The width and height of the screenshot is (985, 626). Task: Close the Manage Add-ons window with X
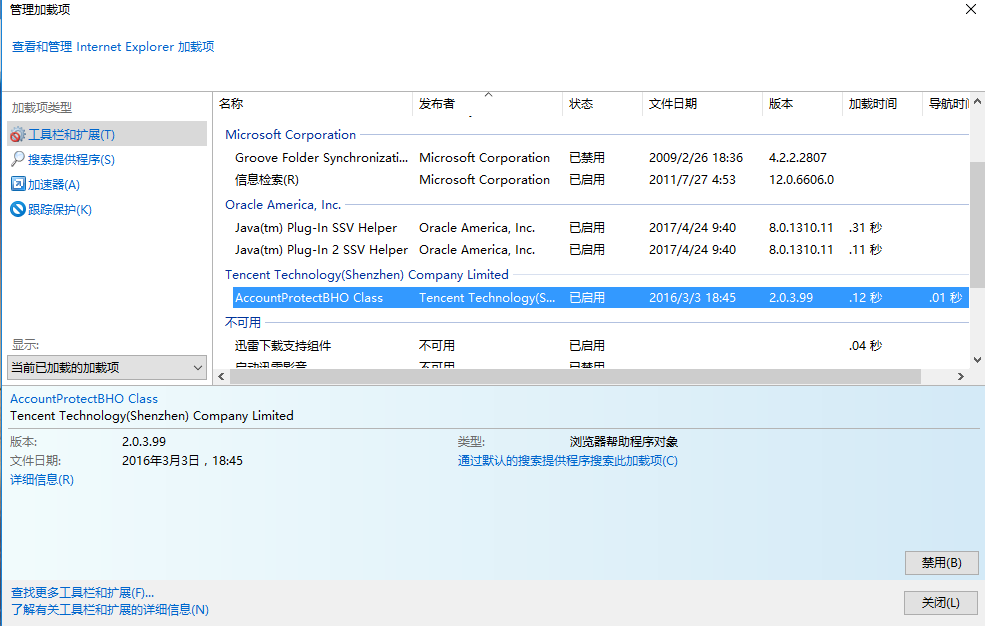pos(970,9)
